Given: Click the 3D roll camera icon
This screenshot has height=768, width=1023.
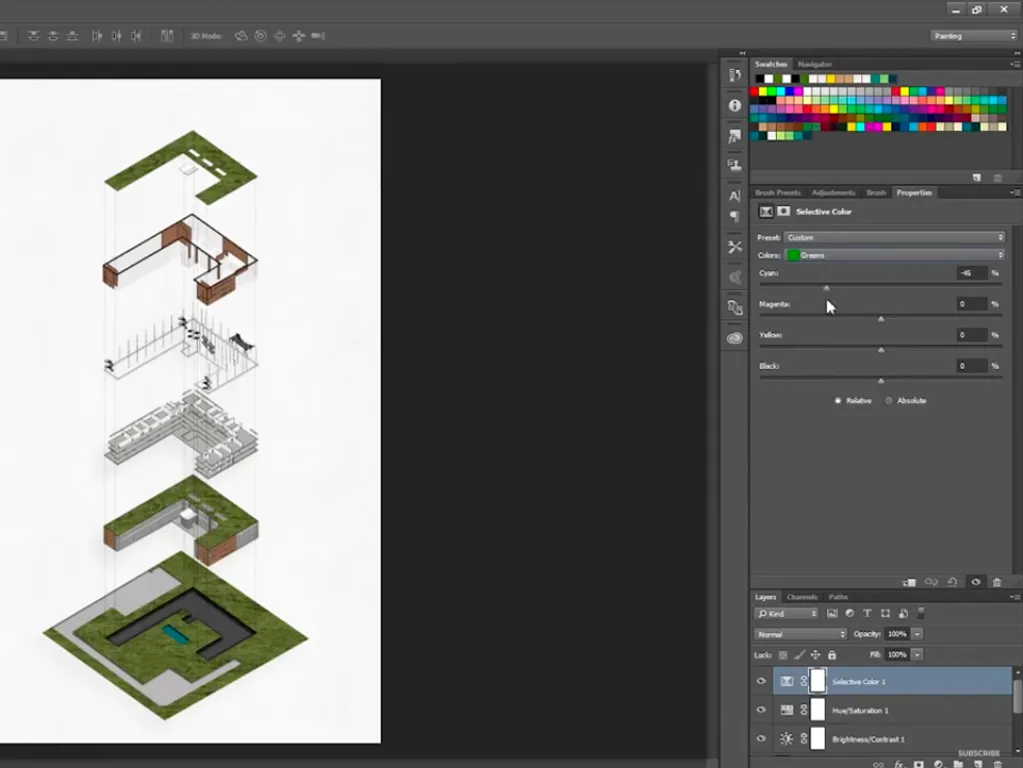Looking at the screenshot, I should (x=260, y=36).
